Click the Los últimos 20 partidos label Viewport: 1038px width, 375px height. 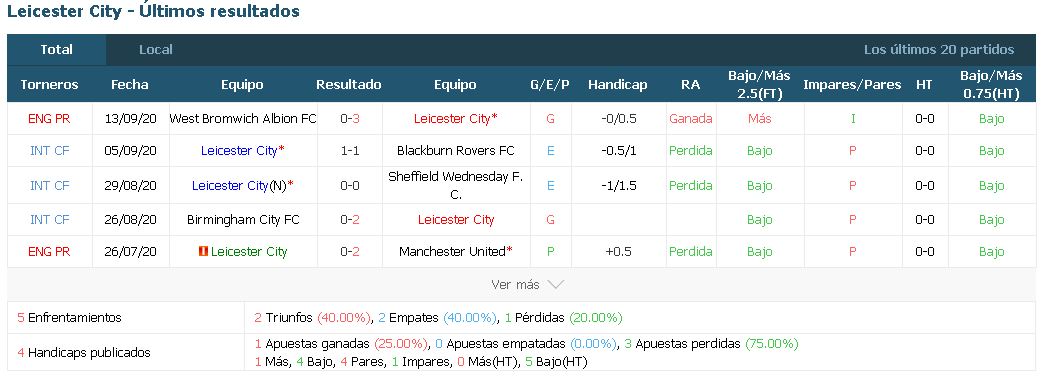tap(939, 50)
